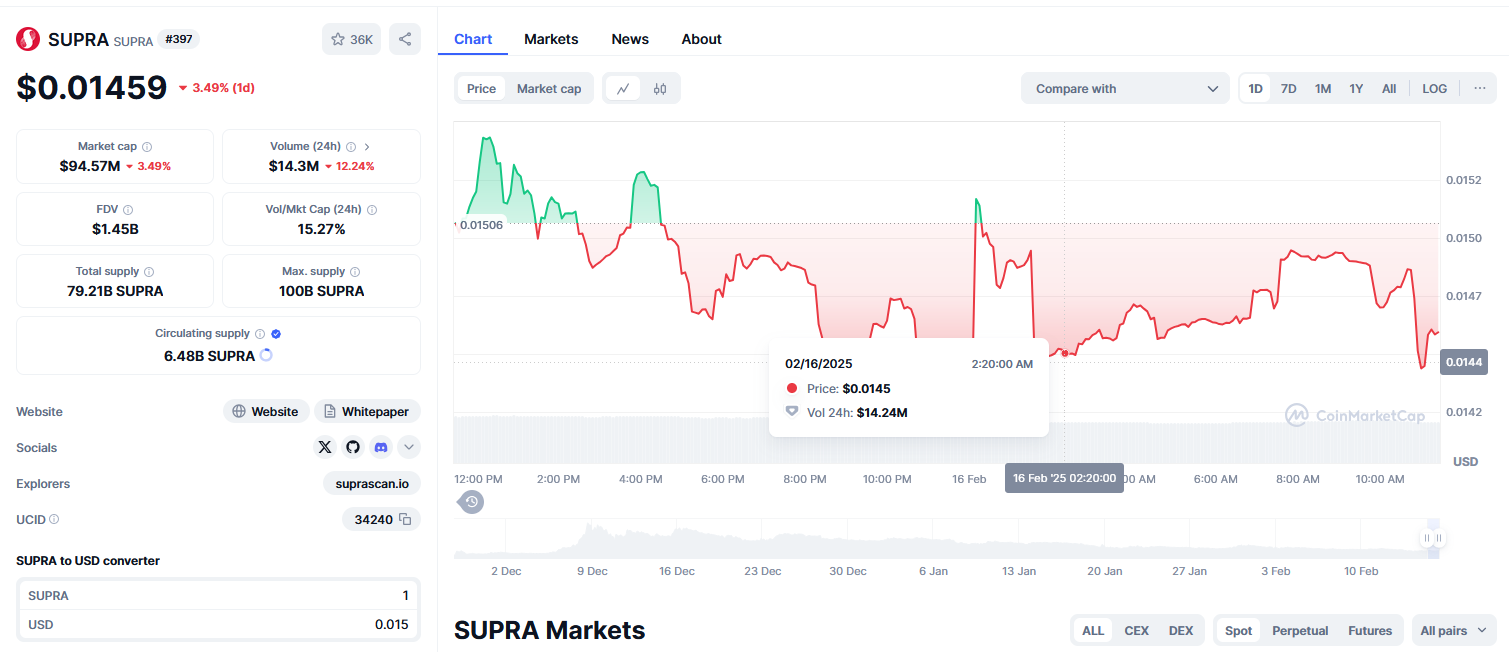
Task: Click the verified badge beside Circulating supply
Action: 276,334
